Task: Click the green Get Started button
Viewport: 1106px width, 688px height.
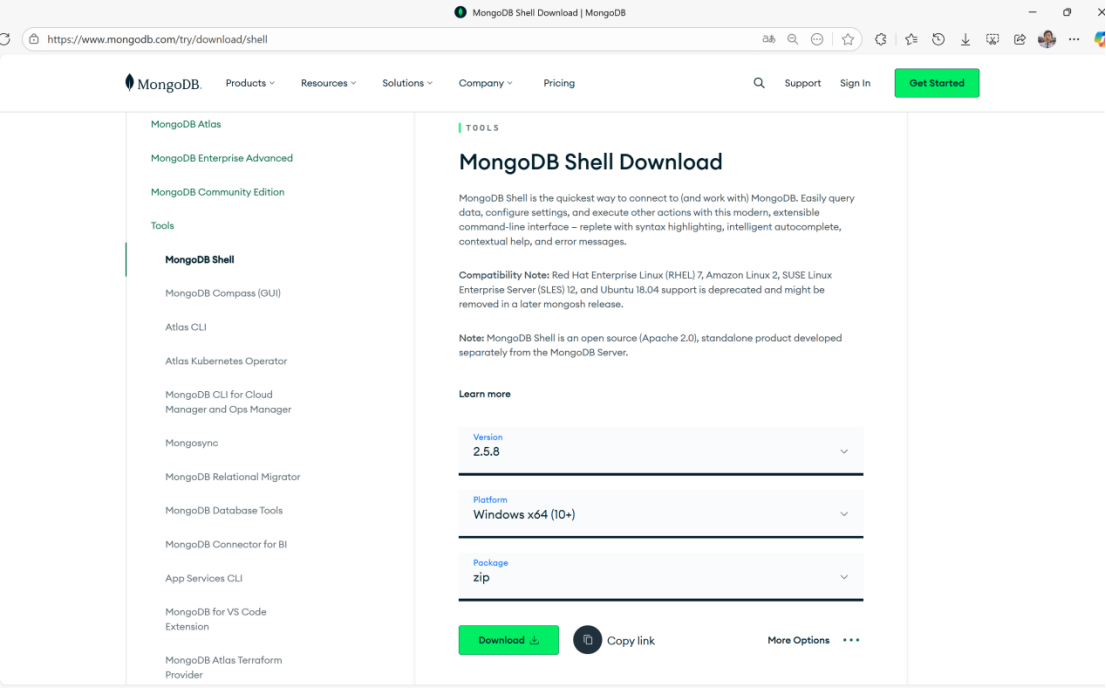Action: pos(937,83)
